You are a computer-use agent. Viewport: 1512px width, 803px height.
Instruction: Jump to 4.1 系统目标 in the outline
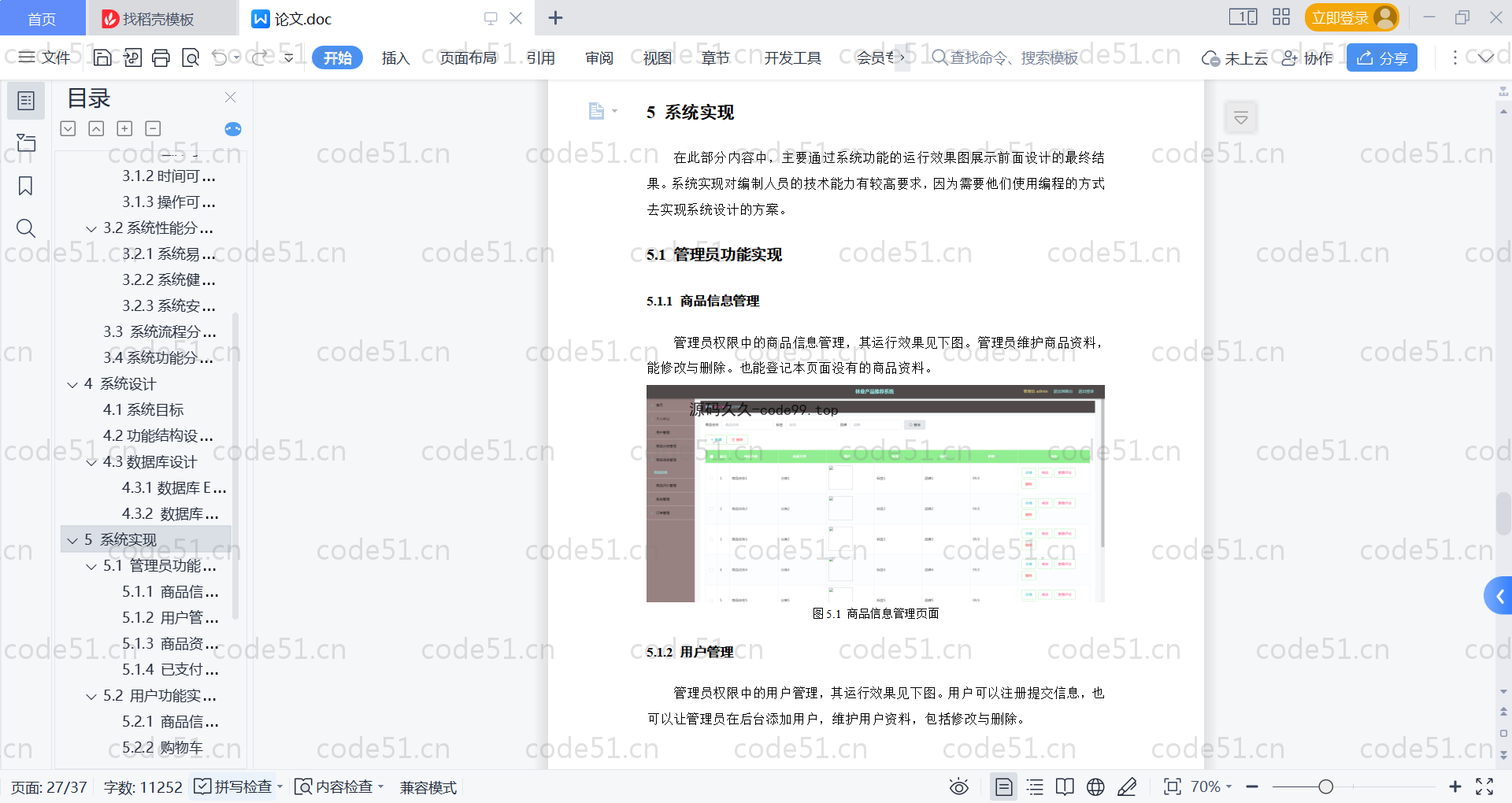143,410
